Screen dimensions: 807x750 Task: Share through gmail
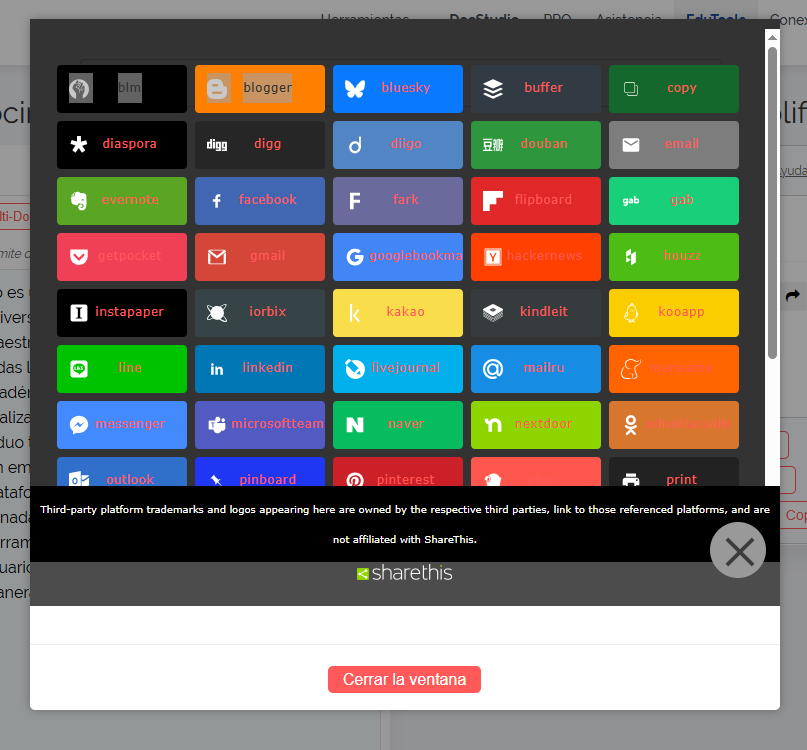[x=260, y=257]
